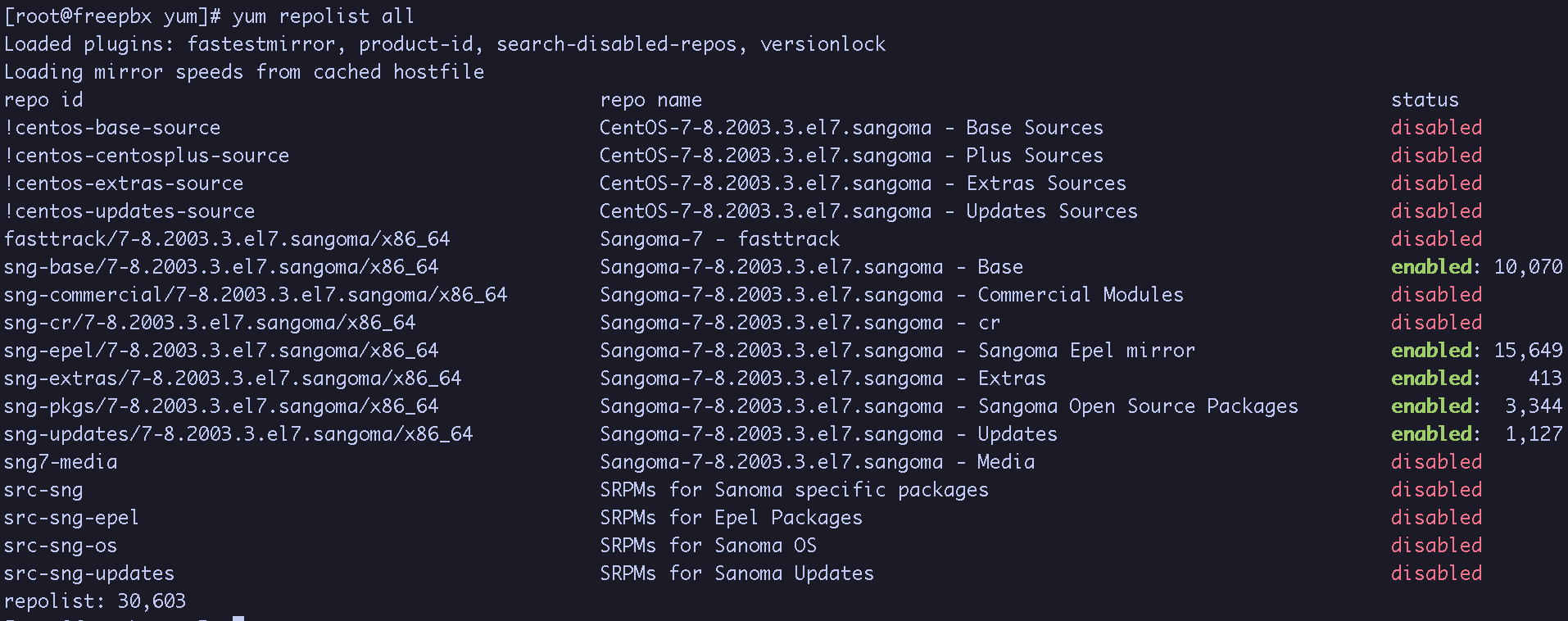The image size is (1568, 621).
Task: Select repo id '!centos-updates-source'
Action: (x=129, y=211)
